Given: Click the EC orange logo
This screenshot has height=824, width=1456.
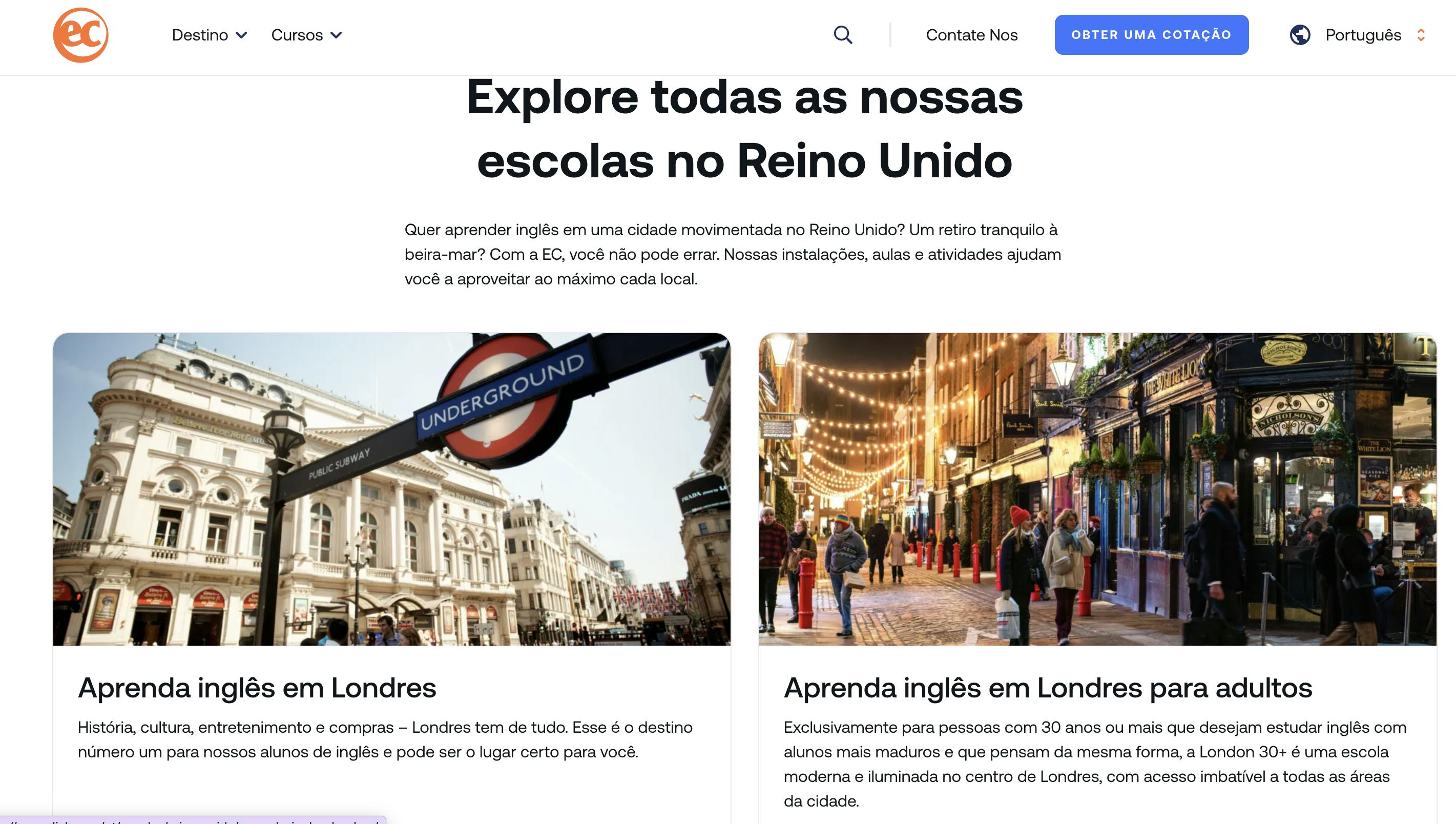Looking at the screenshot, I should click(x=81, y=35).
